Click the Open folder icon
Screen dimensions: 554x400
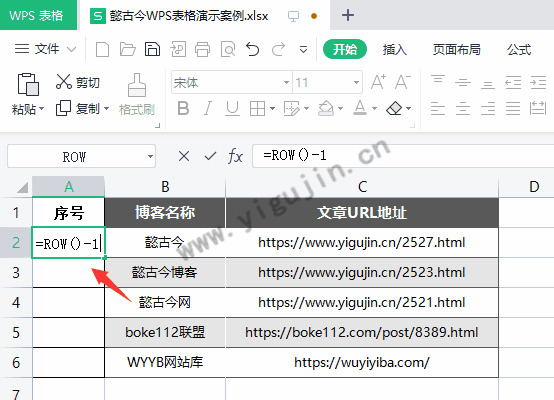128,49
